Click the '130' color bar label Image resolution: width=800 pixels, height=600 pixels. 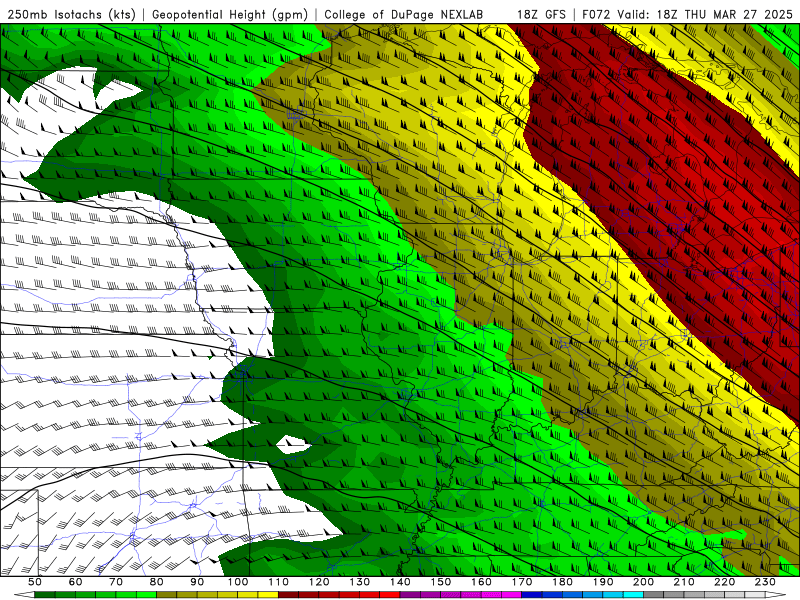(360, 582)
